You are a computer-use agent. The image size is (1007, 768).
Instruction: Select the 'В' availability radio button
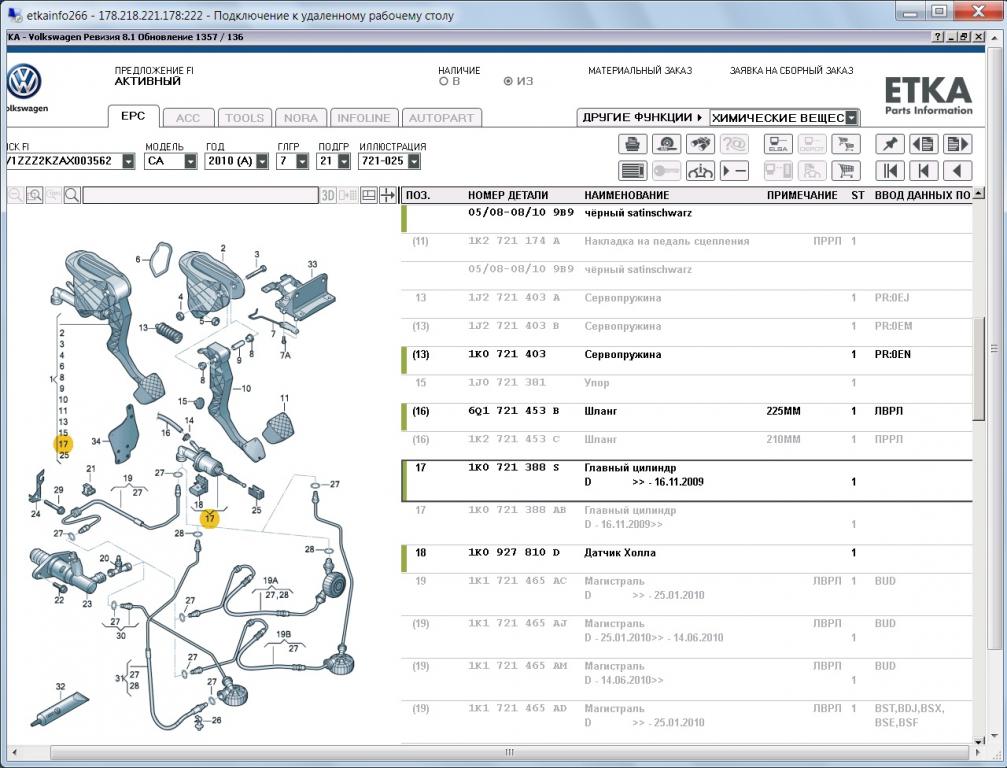[443, 82]
